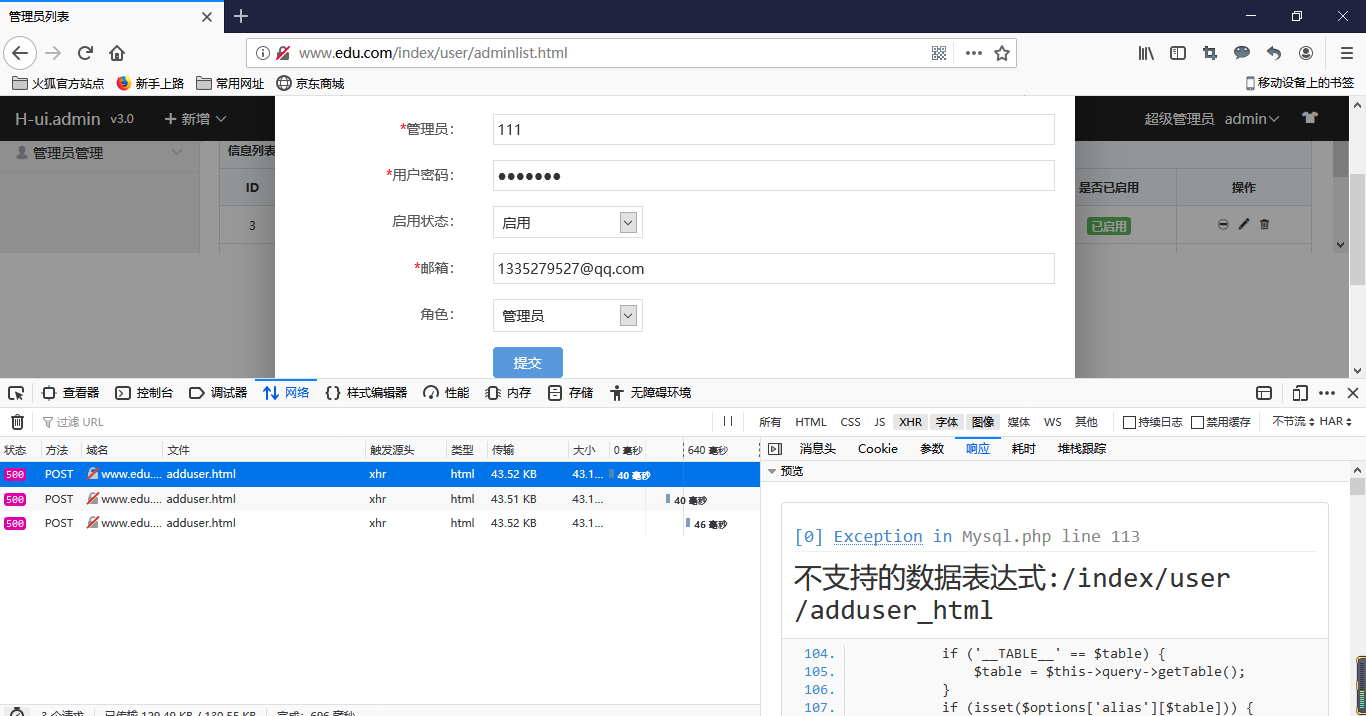
Task: Switch to the 消息头 headers tab
Action: point(817,448)
